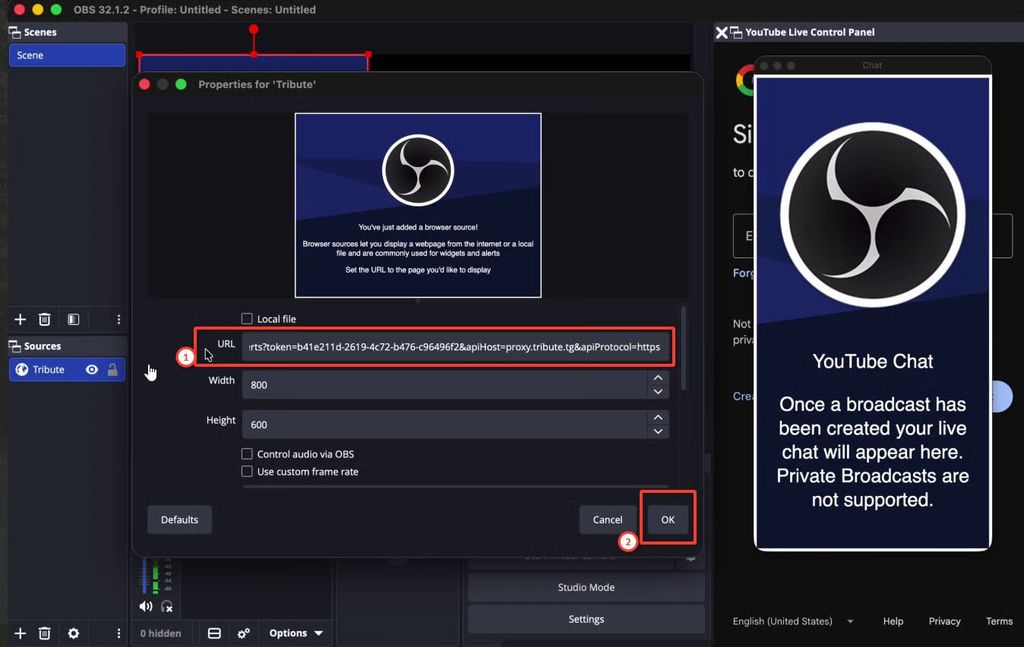Click the Scenes panel header dock icon

pos(14,32)
